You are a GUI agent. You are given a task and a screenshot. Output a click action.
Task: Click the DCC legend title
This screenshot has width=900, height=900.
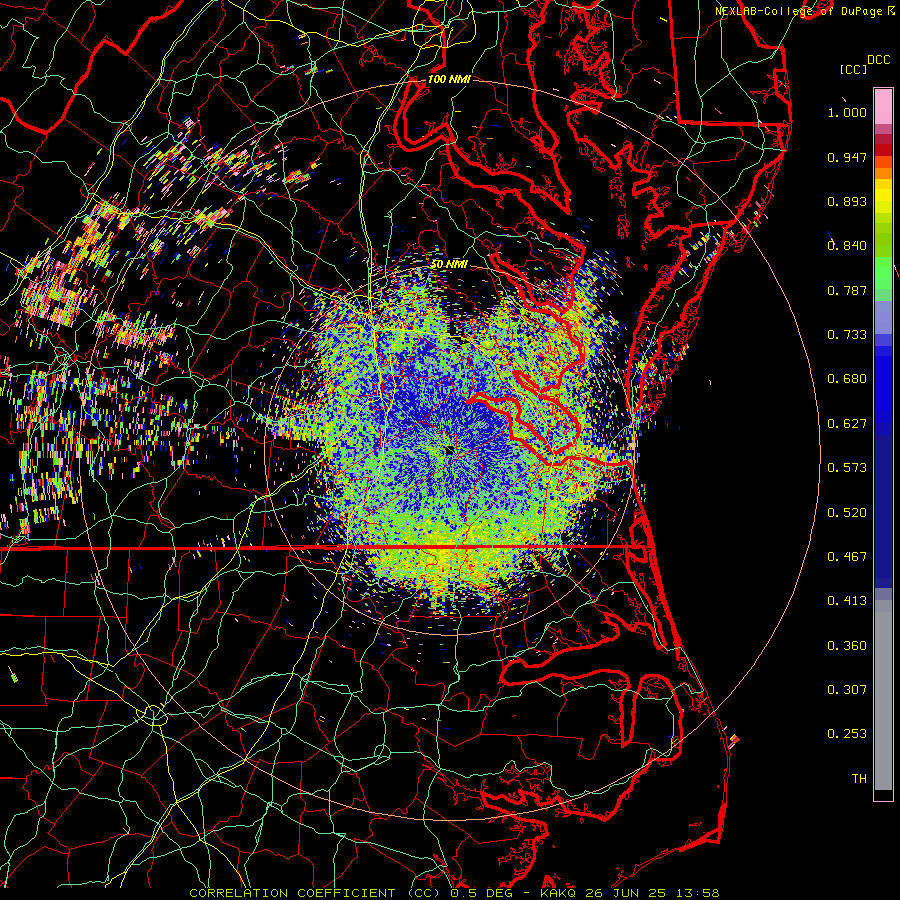coord(878,60)
